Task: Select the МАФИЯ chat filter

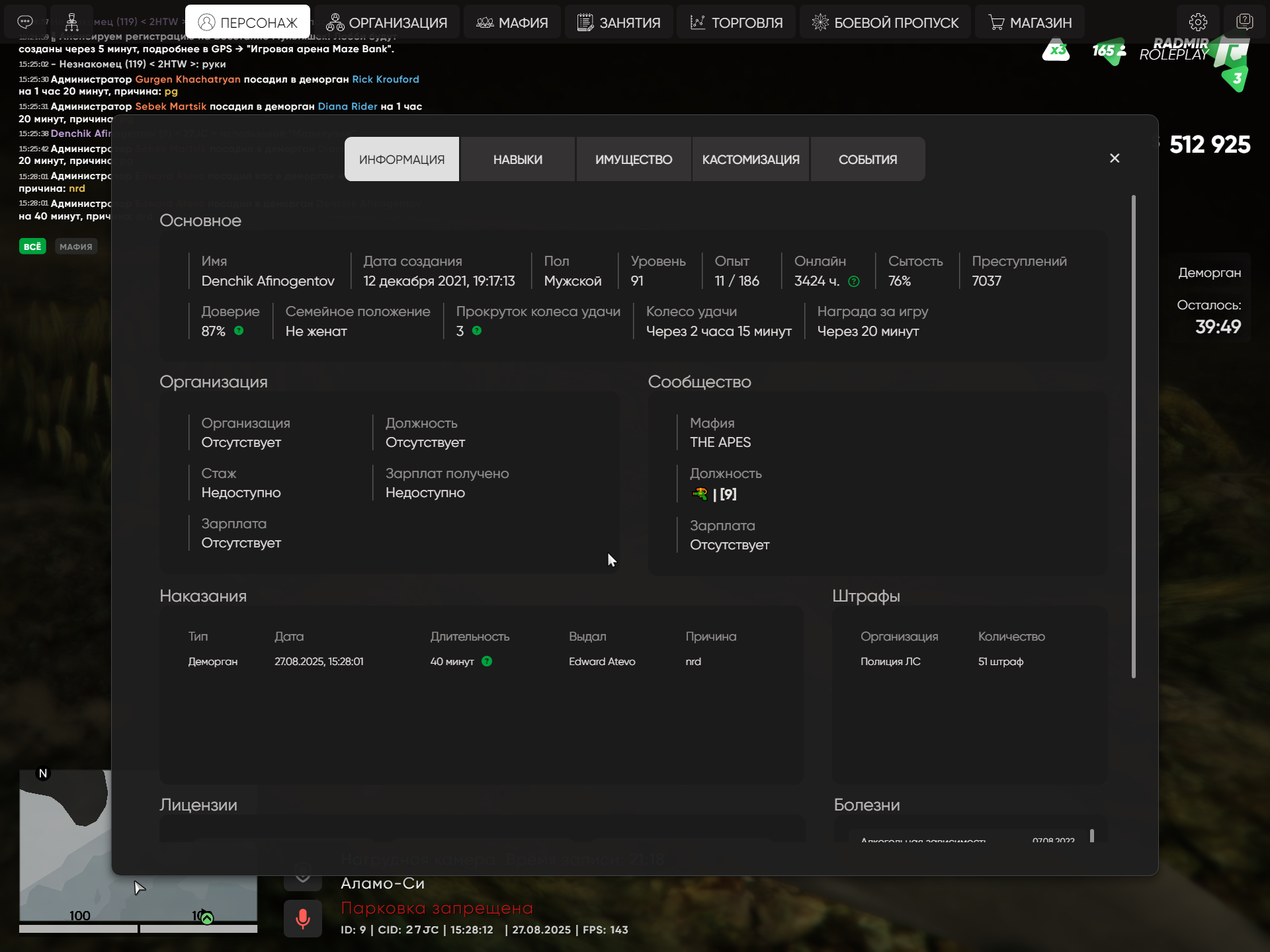Action: coord(76,247)
